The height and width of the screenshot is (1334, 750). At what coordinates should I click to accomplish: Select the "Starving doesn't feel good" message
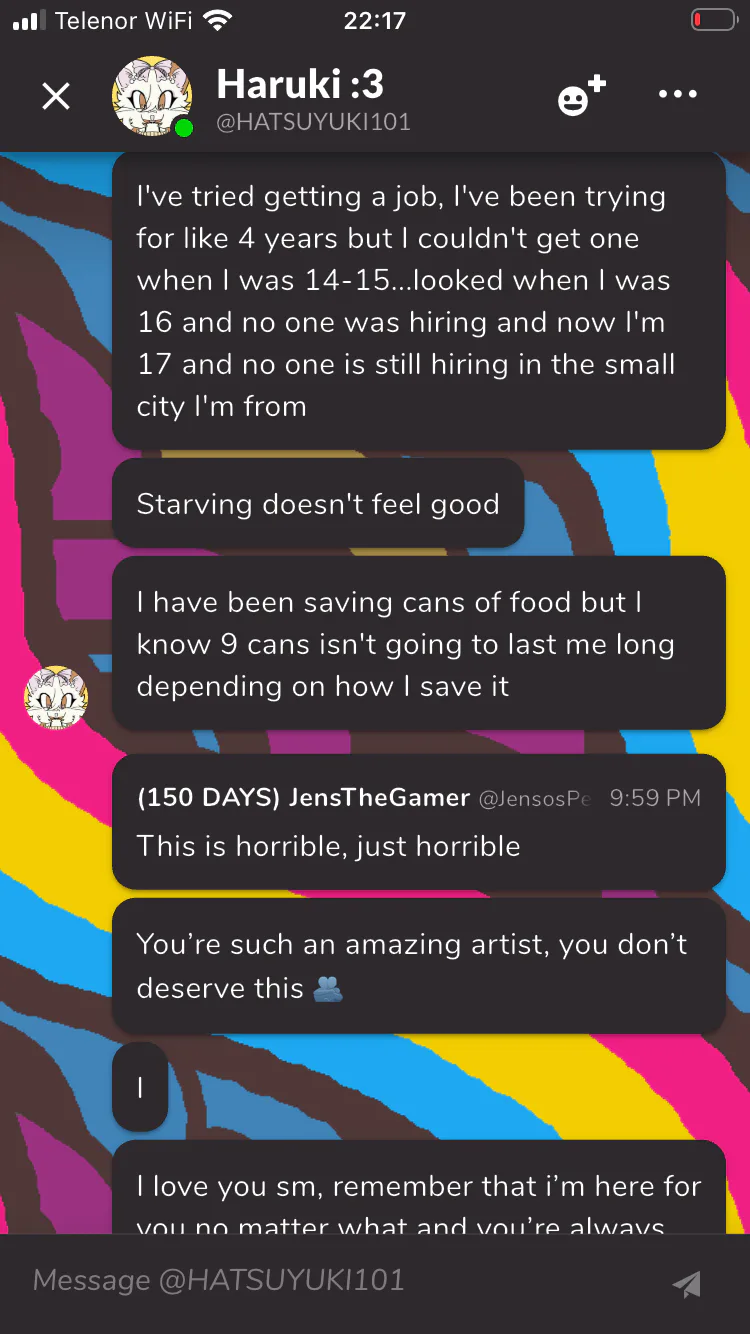click(318, 504)
